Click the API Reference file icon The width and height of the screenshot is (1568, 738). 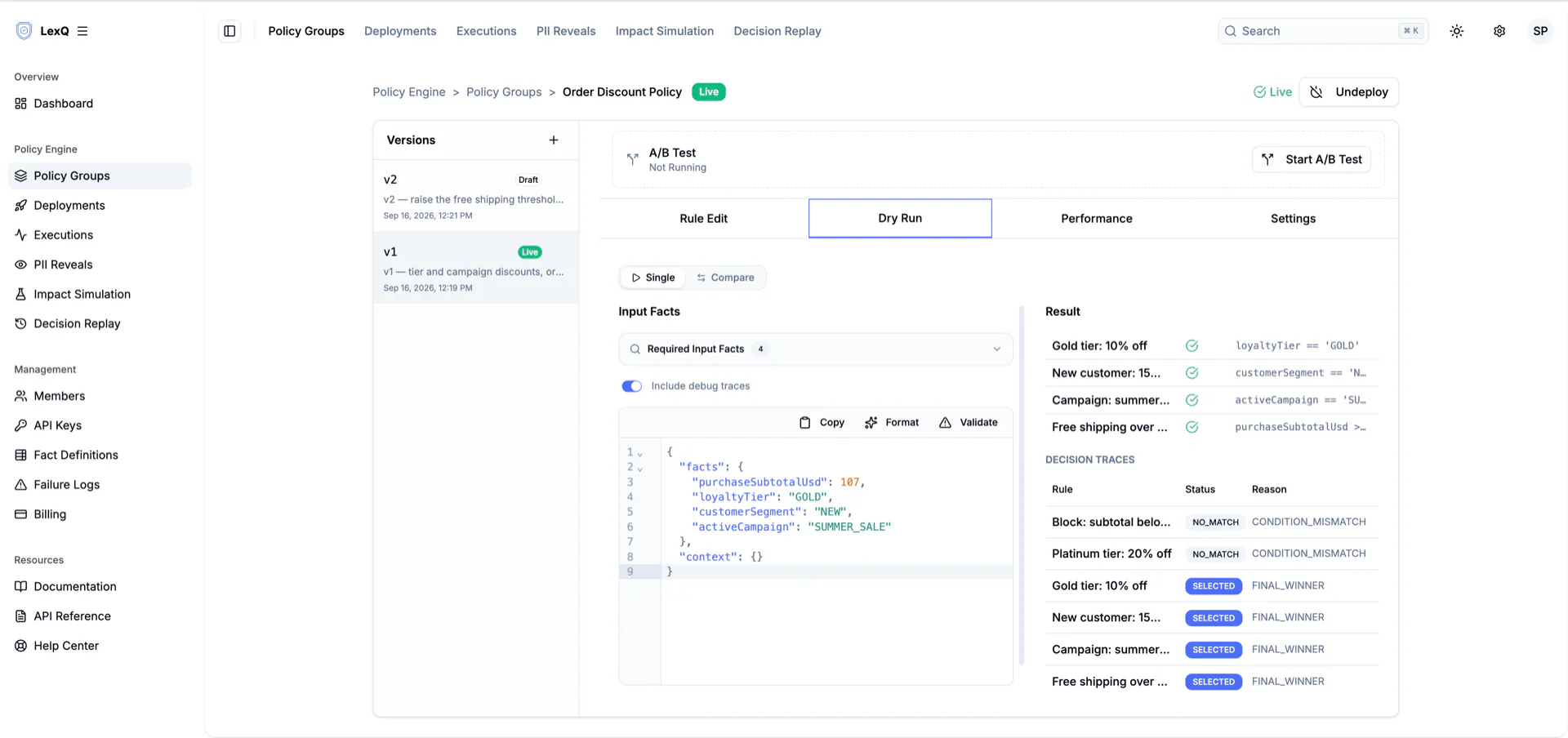click(x=21, y=616)
